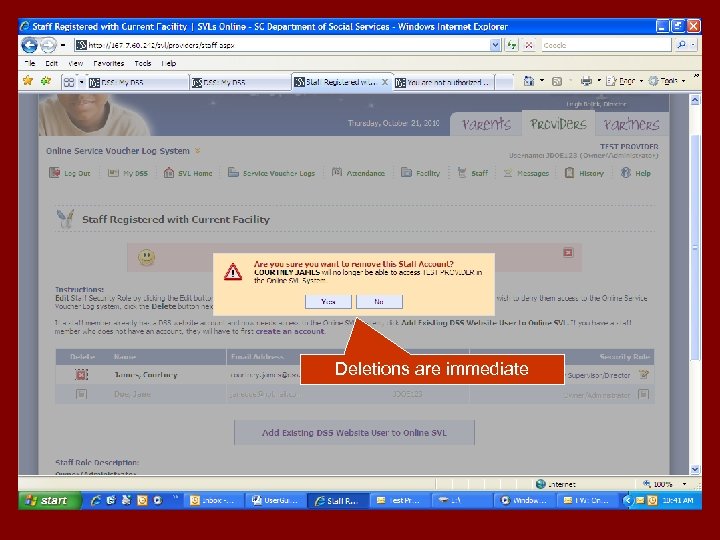Follow the create an account link
This screenshot has height=540, width=720.
[290, 331]
